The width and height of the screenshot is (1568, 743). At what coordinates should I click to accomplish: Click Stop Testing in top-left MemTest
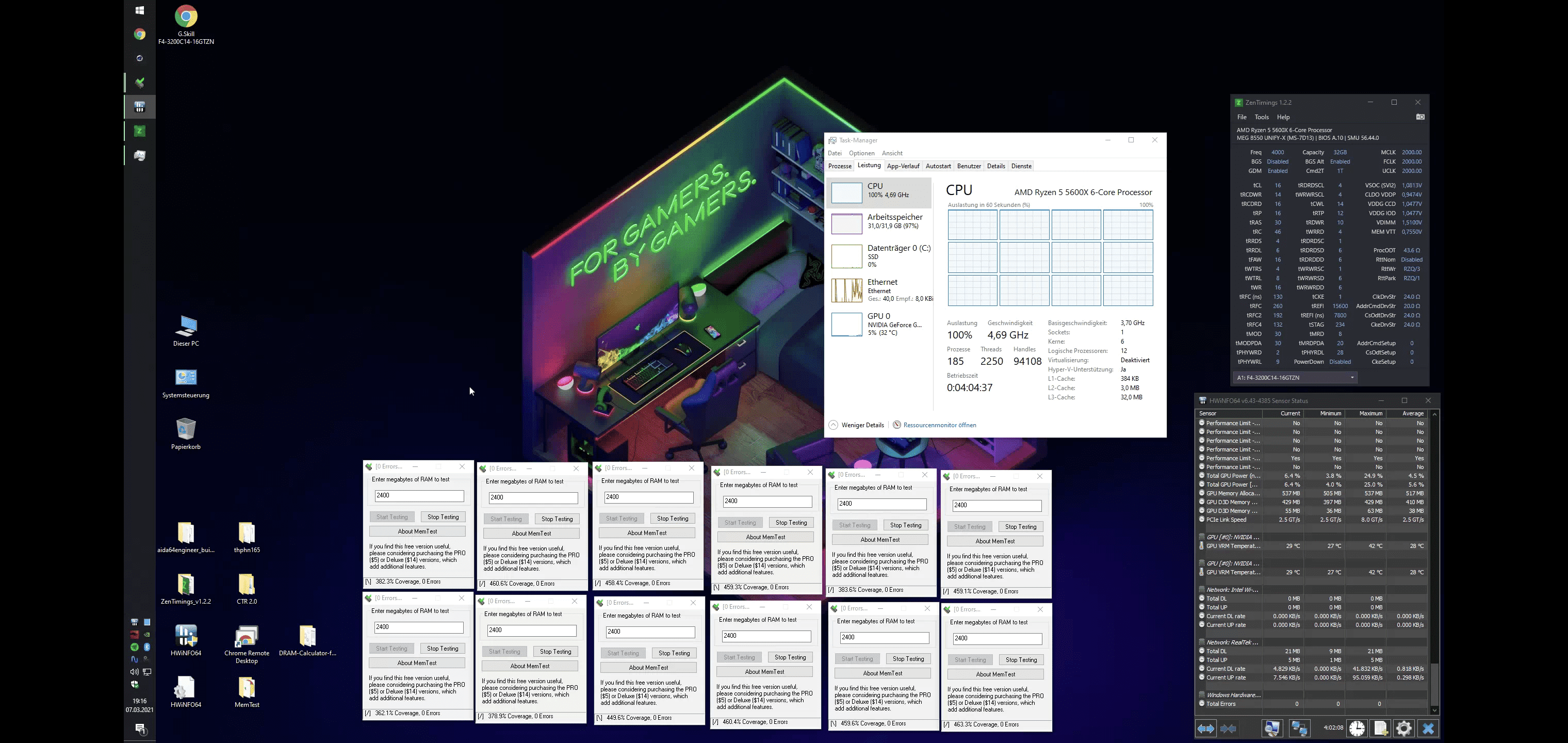click(443, 517)
